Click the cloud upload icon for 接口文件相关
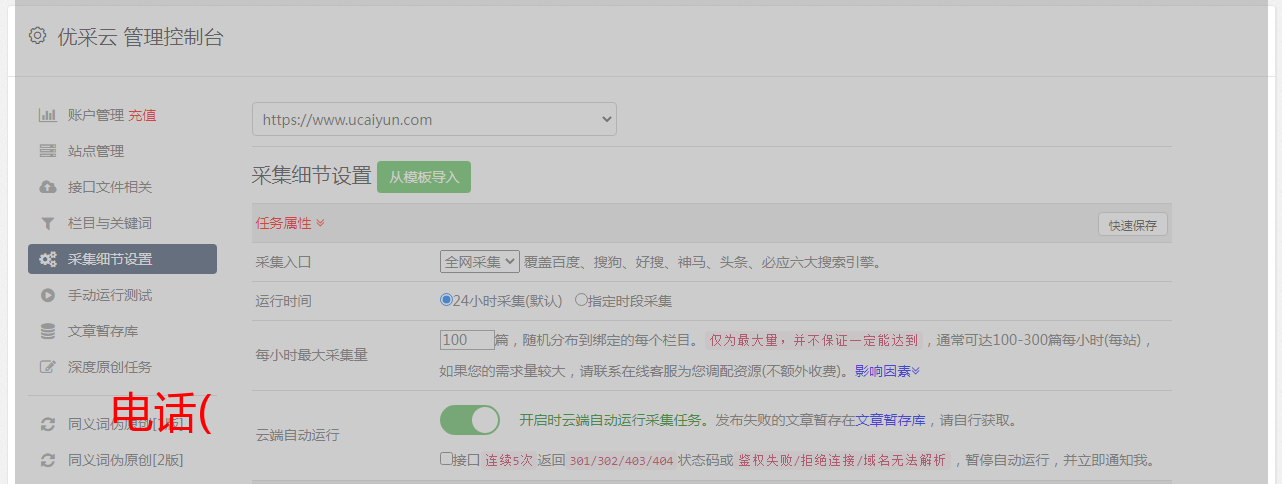The height and width of the screenshot is (484, 1282). (x=47, y=187)
